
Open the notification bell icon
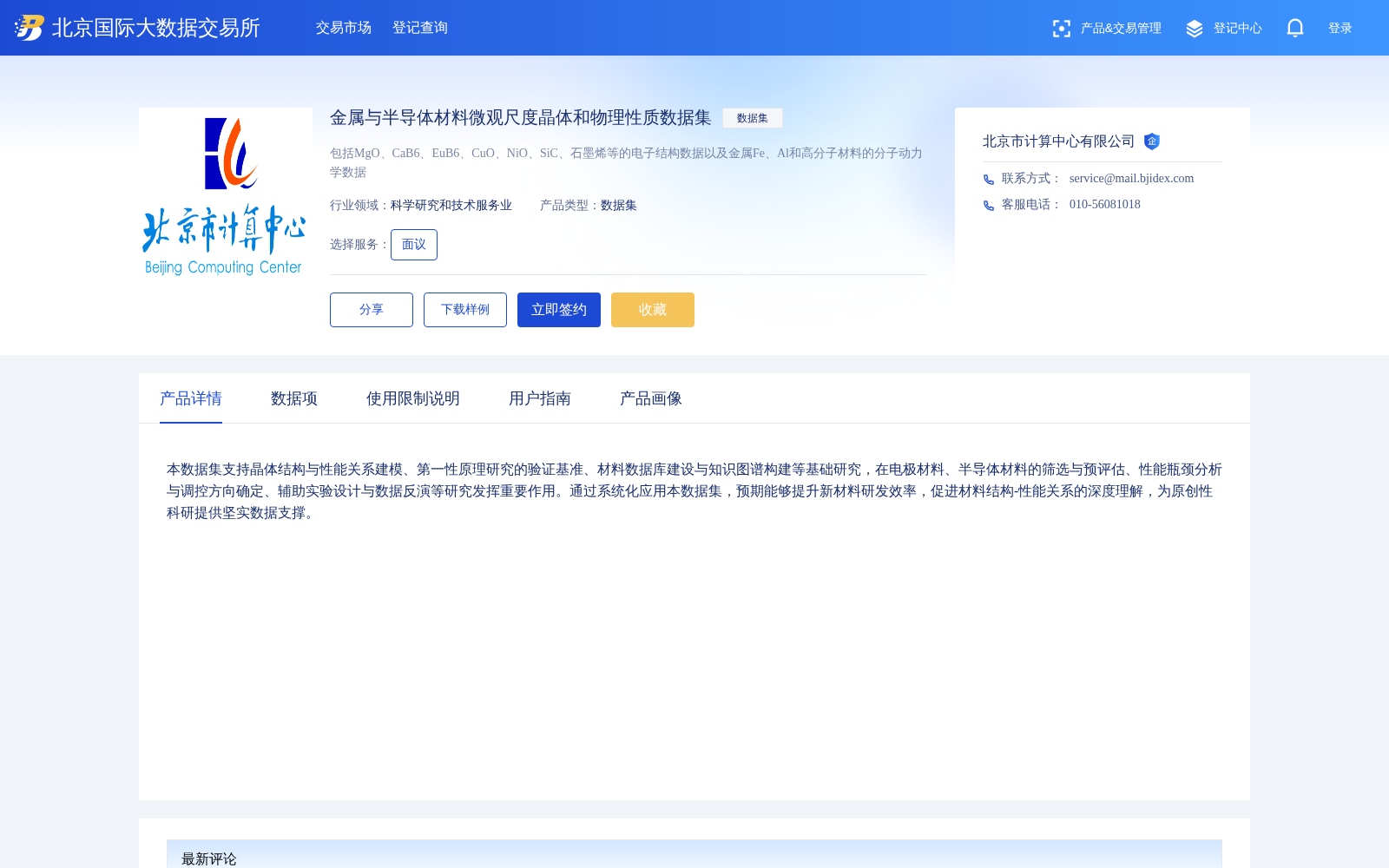pyautogui.click(x=1295, y=28)
